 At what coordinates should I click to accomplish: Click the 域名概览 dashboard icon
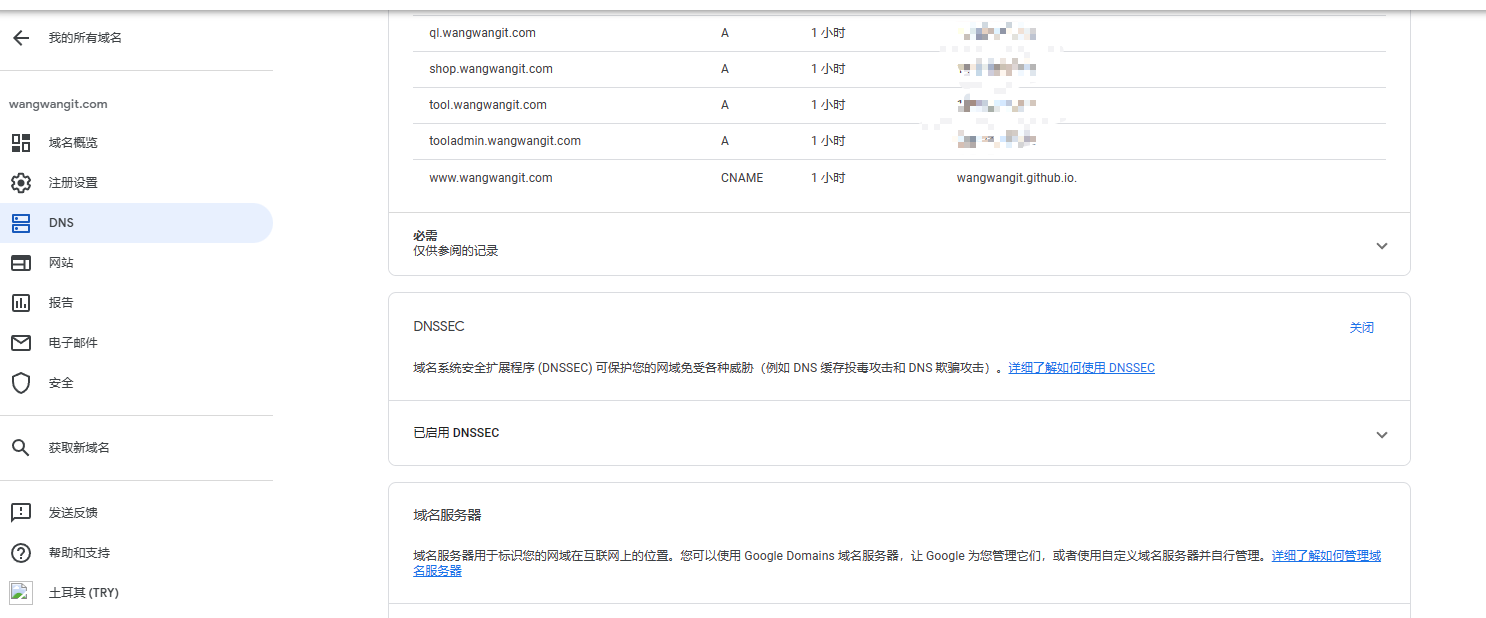pyautogui.click(x=21, y=143)
